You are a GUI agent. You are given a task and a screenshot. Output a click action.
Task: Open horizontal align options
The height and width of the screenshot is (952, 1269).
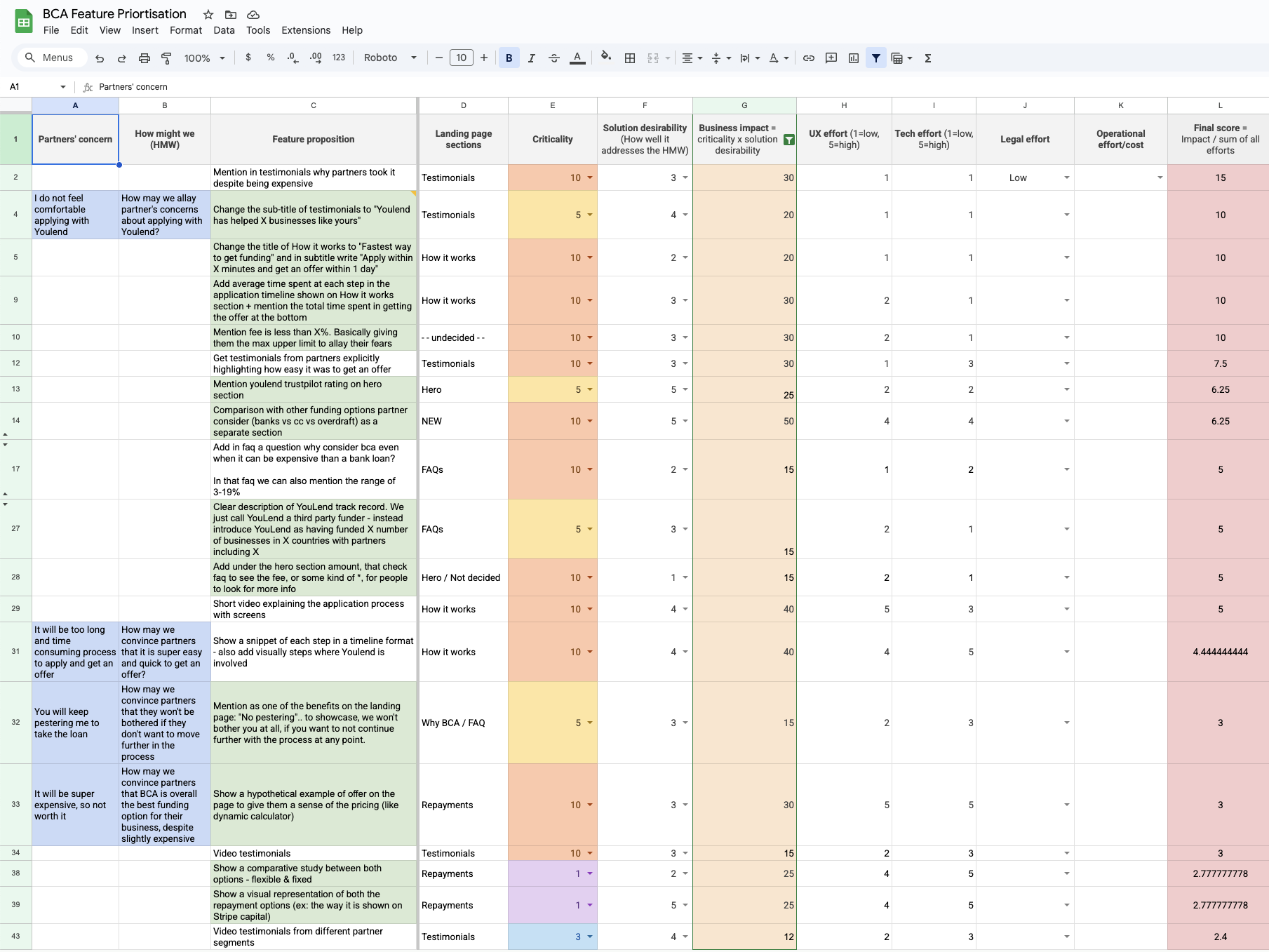tap(692, 58)
